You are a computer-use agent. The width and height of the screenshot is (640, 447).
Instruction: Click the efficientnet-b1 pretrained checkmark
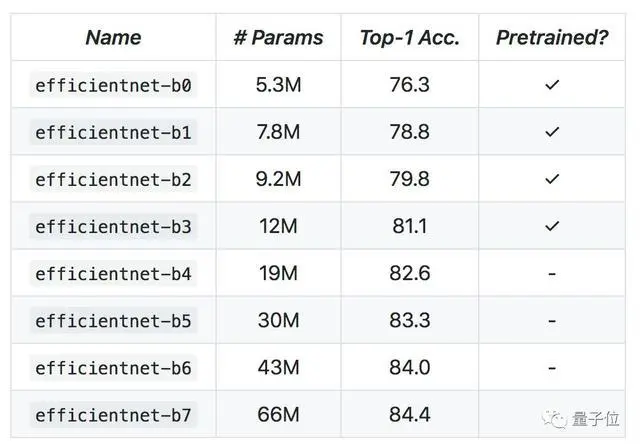[552, 132]
